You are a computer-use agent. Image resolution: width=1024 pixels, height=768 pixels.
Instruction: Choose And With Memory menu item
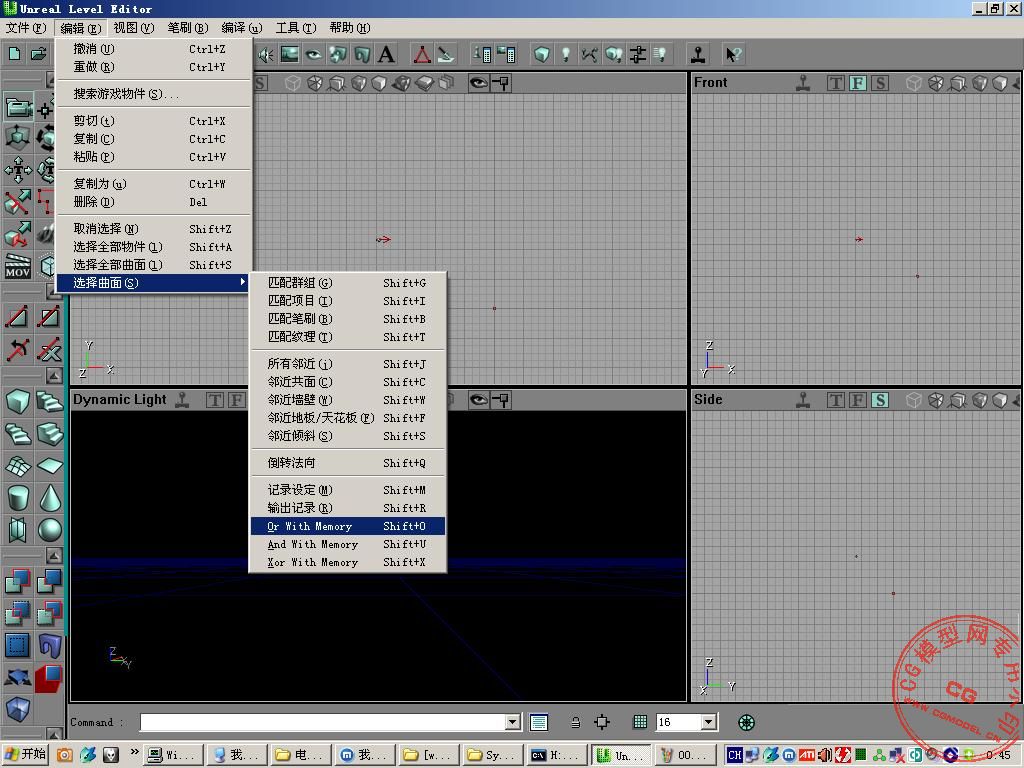click(347, 544)
